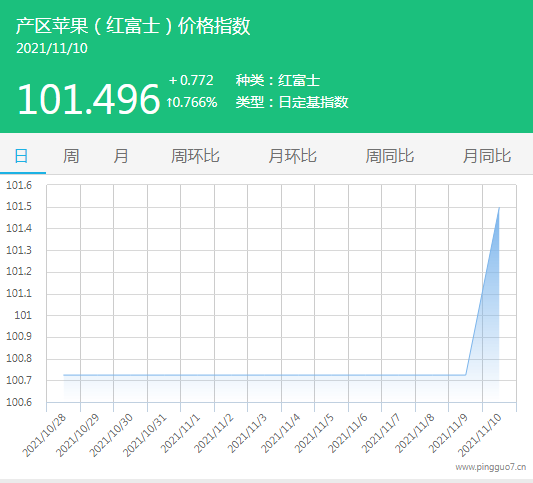Click the 类型：日定基指数 label
The height and width of the screenshot is (483, 533).
click(x=292, y=102)
